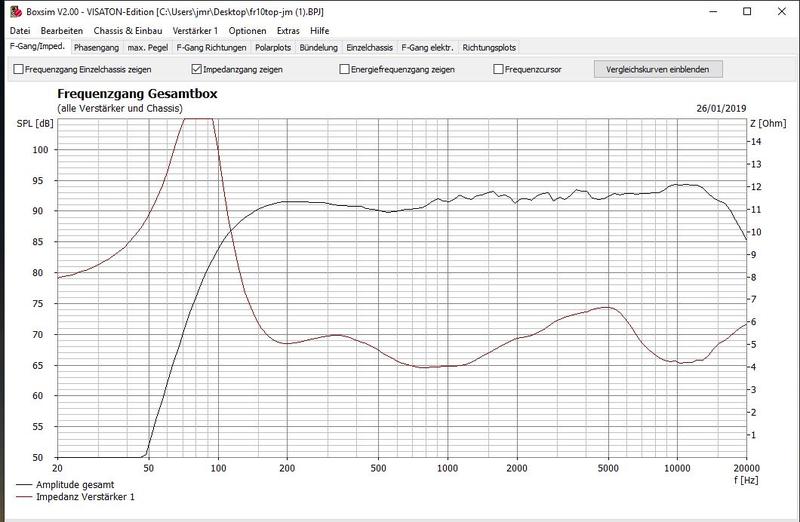
Task: Open the Extras menu
Action: pos(290,31)
